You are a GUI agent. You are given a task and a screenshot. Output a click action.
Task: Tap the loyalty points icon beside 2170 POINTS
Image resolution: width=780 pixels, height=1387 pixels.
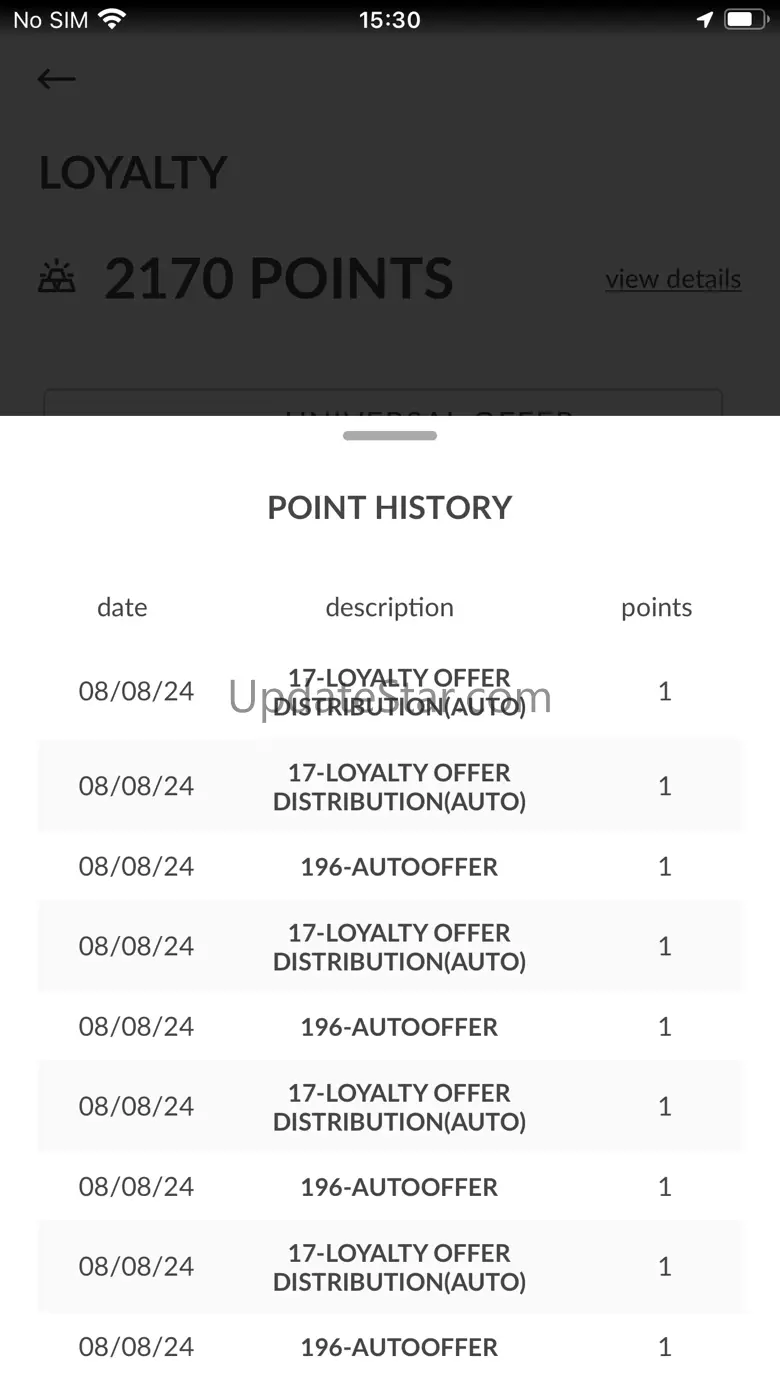[57, 277]
